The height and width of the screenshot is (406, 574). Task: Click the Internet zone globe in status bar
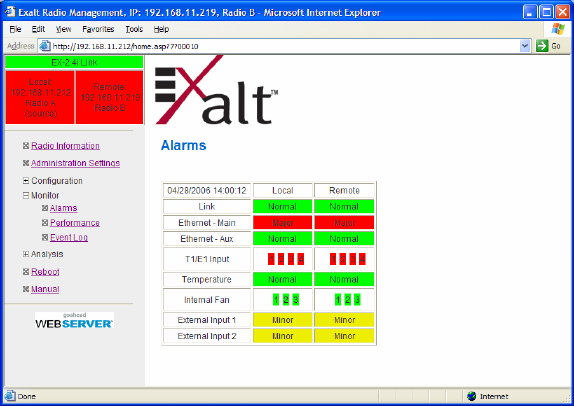pyautogui.click(x=472, y=396)
